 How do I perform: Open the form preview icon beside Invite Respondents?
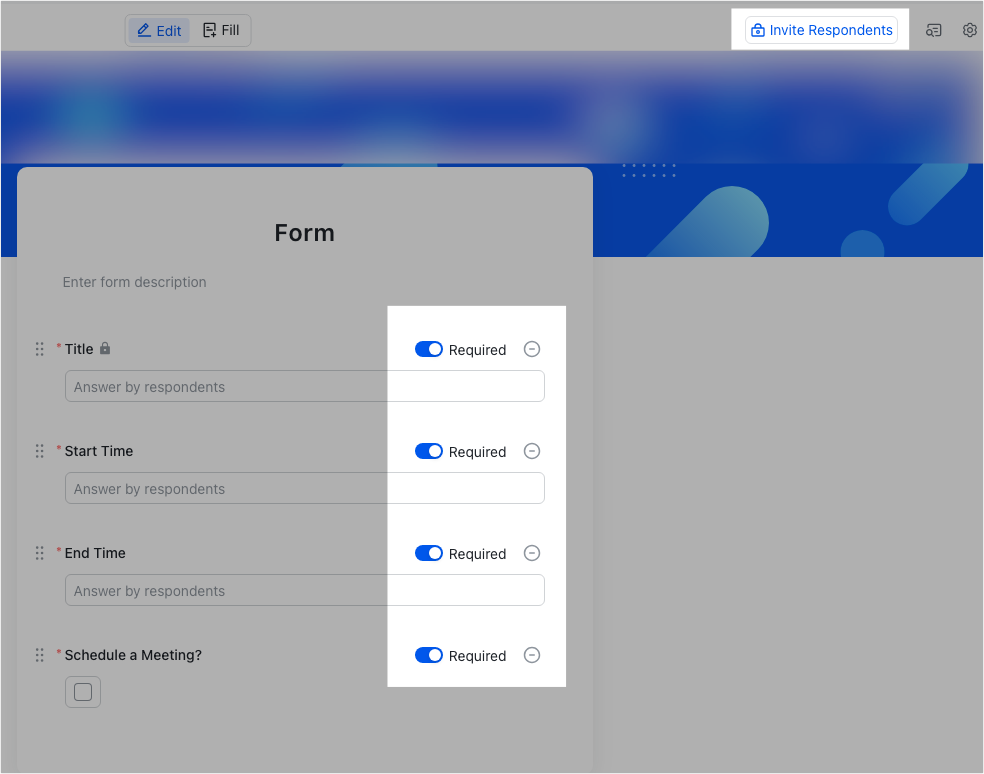coord(933,30)
